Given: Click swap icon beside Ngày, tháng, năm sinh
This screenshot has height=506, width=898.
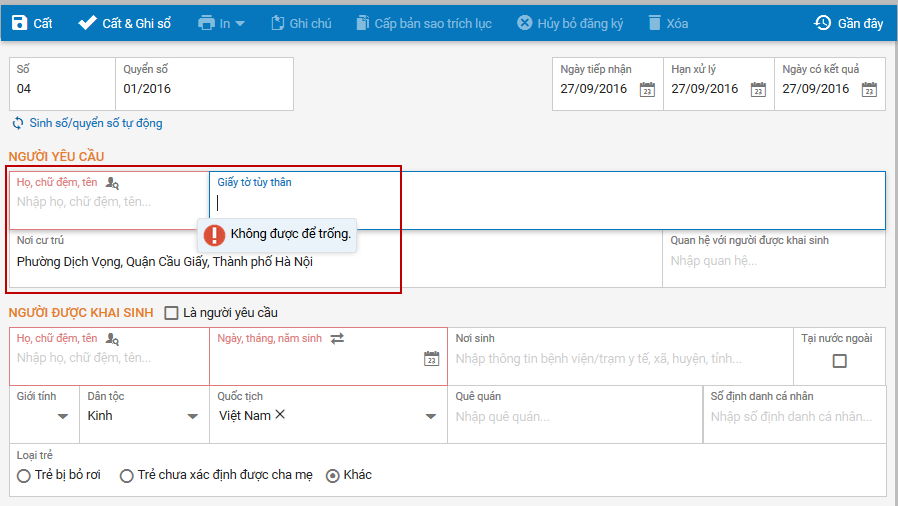Looking at the screenshot, I should tap(337, 339).
